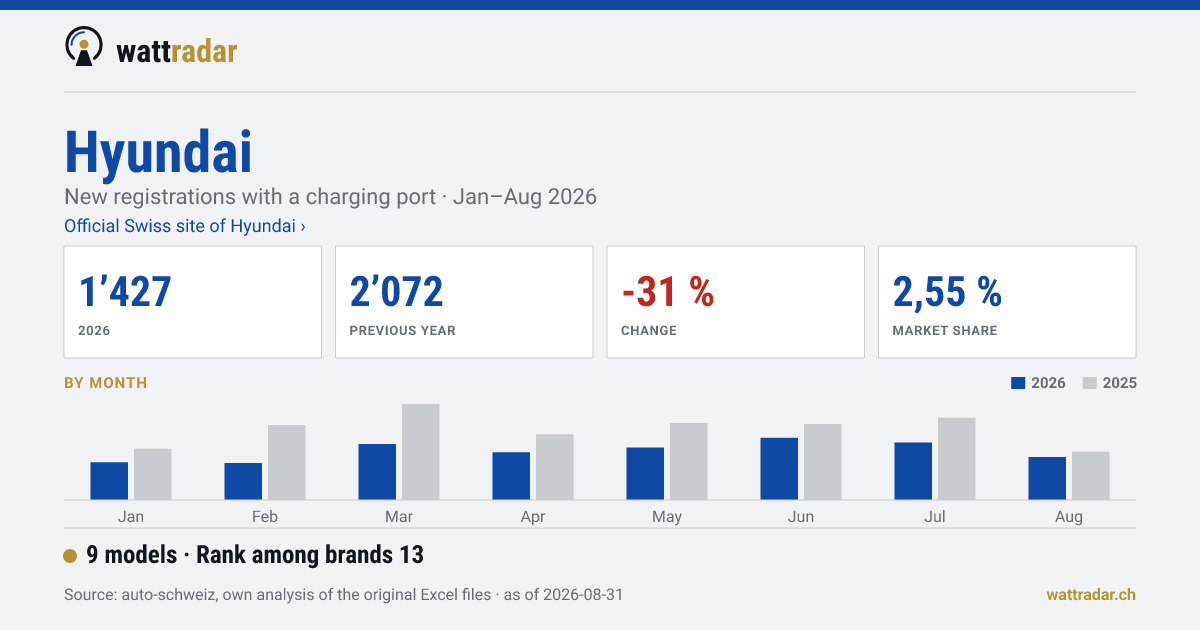
Task: Click the gray 2025 legend swatch
Action: tap(1090, 383)
